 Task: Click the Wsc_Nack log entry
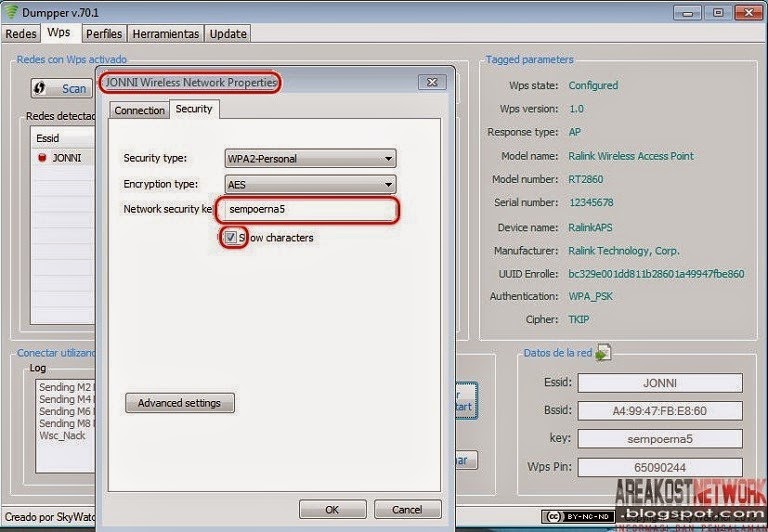click(62, 435)
